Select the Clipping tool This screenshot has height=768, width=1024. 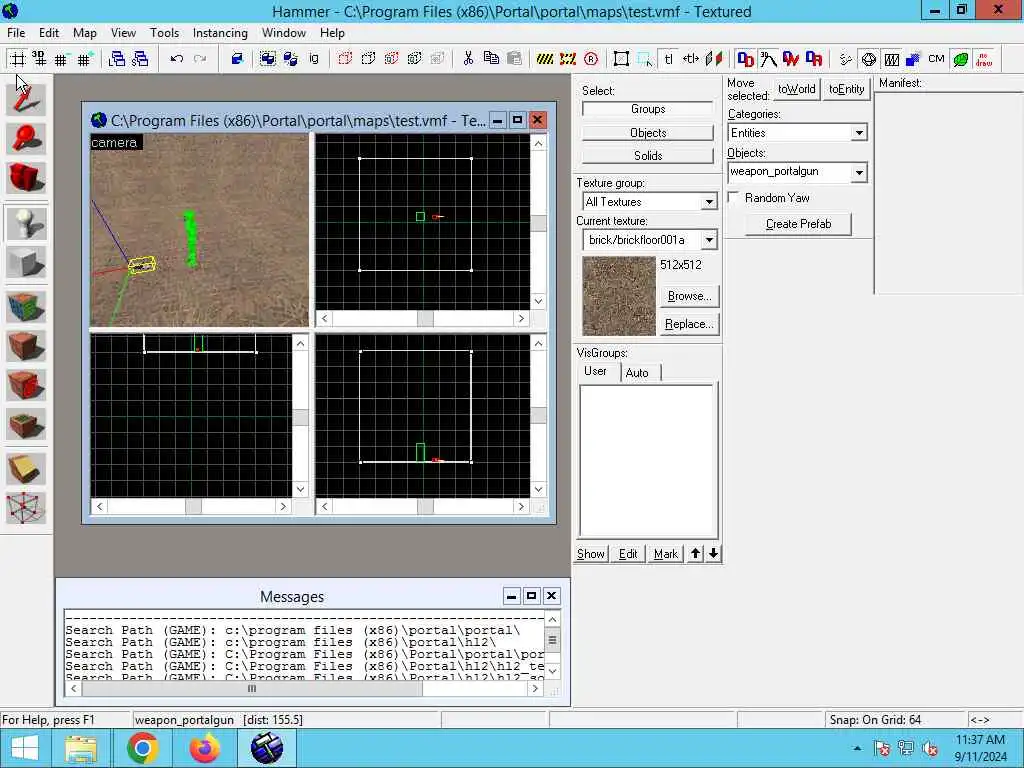point(26,469)
